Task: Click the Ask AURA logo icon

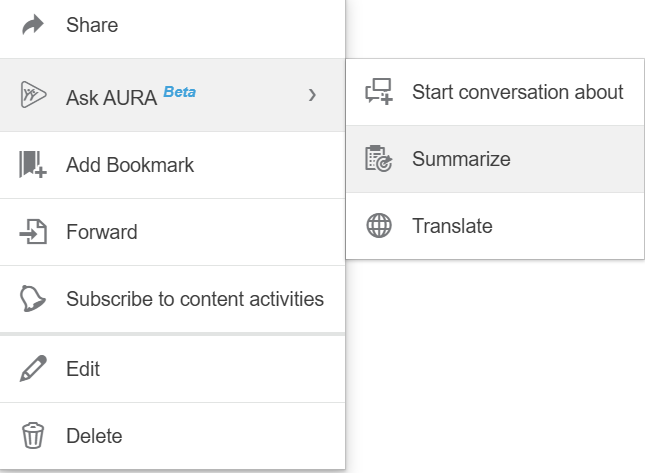Action: (x=33, y=95)
